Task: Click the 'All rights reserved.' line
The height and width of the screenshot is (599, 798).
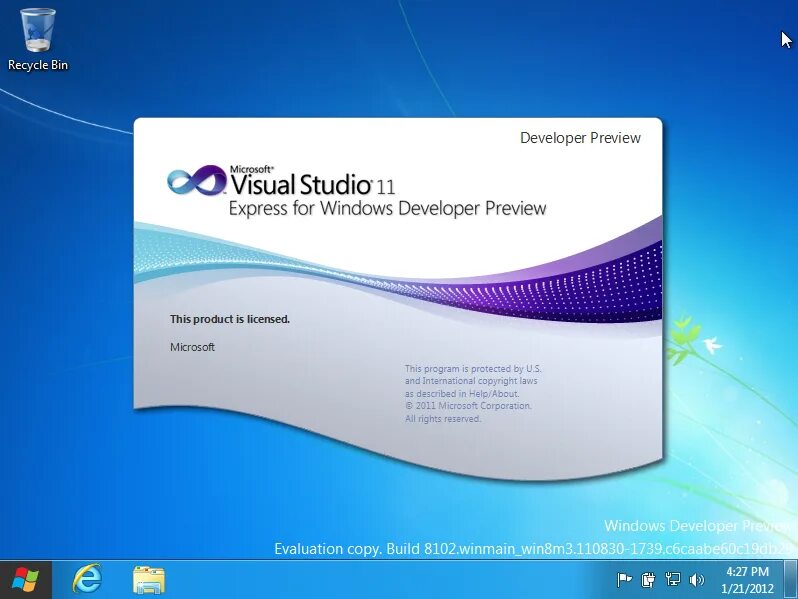Action: pyautogui.click(x=443, y=418)
